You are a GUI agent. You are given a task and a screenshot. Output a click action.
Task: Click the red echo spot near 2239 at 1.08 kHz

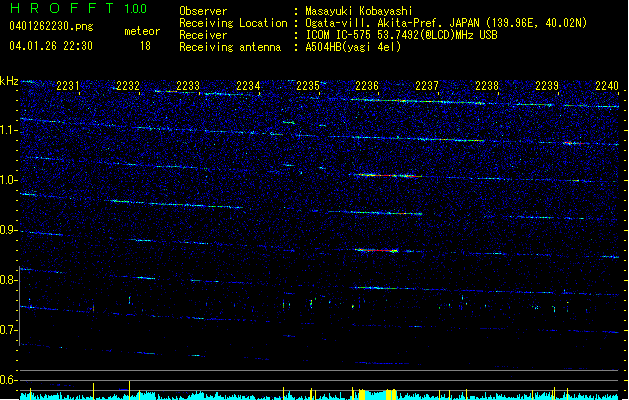(x=572, y=143)
